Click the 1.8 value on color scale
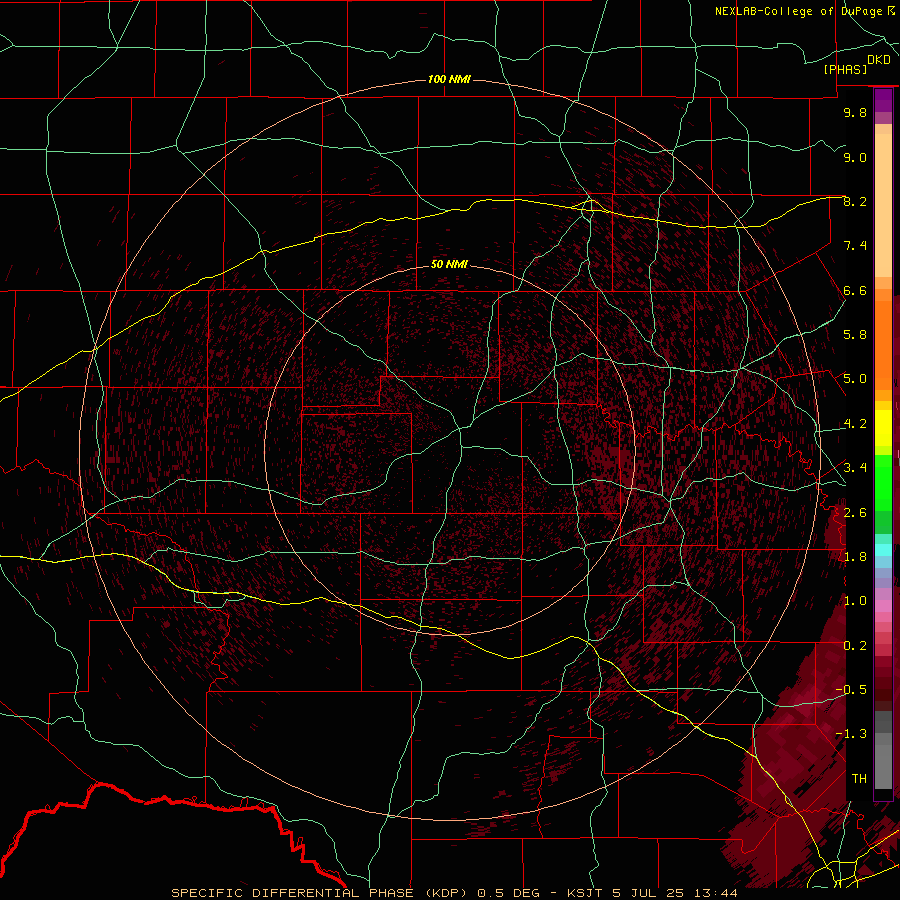The width and height of the screenshot is (900, 900). 855,557
